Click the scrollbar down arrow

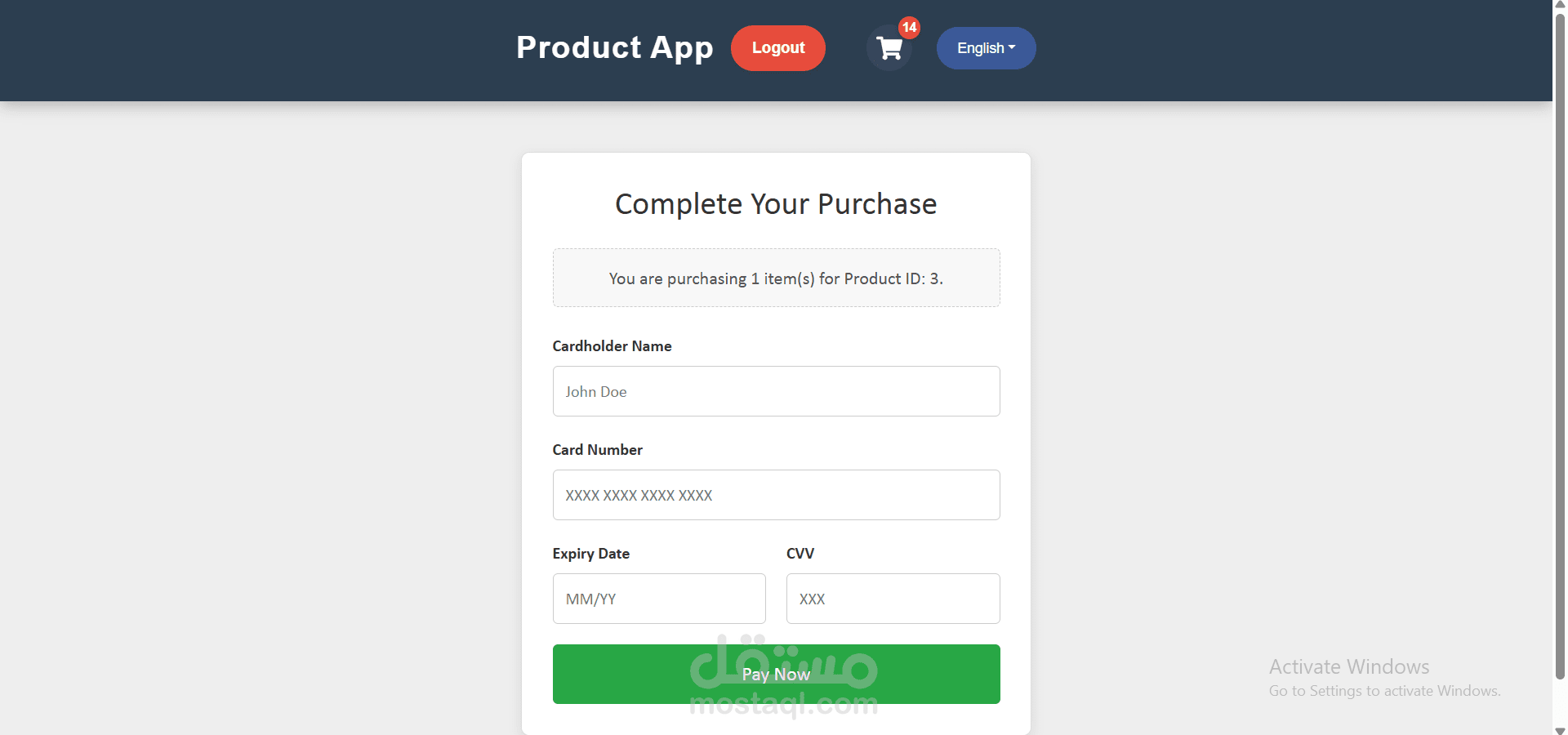tap(1560, 729)
